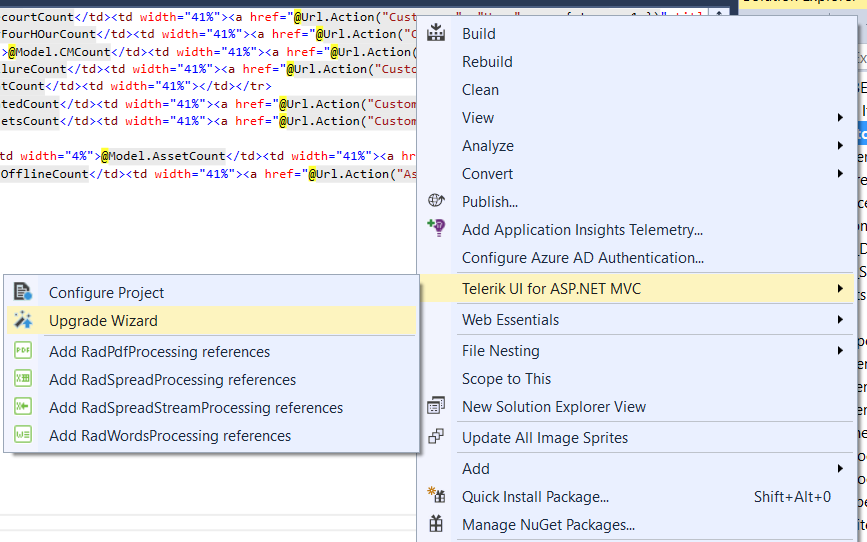Click the RadWordsProcessing document icon
The height and width of the screenshot is (542, 867).
pyautogui.click(x=23, y=435)
